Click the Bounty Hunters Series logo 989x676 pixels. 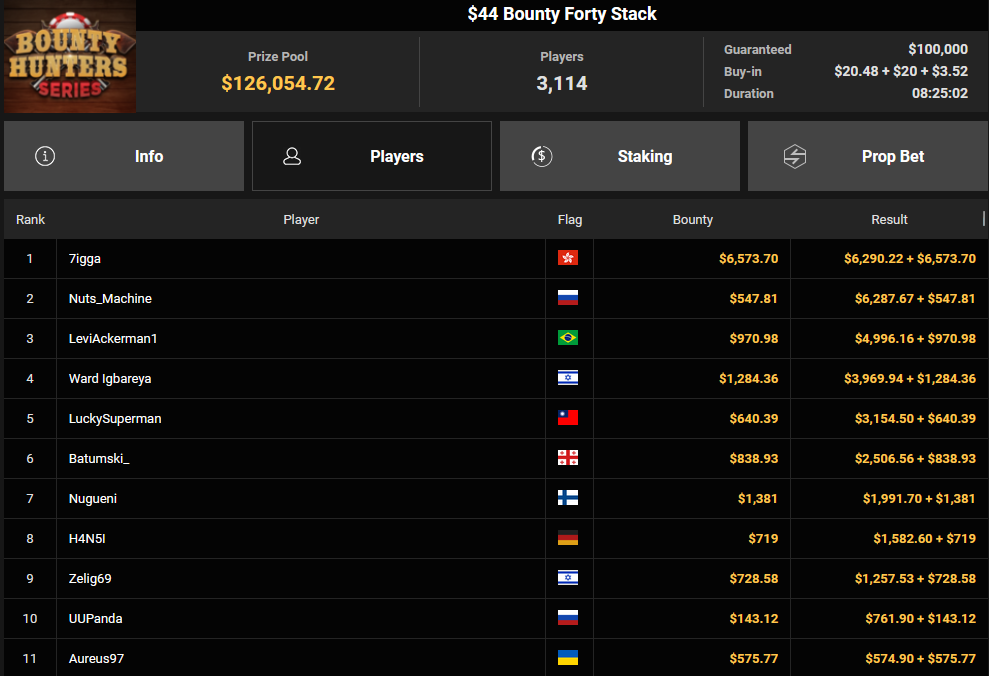pyautogui.click(x=69, y=56)
